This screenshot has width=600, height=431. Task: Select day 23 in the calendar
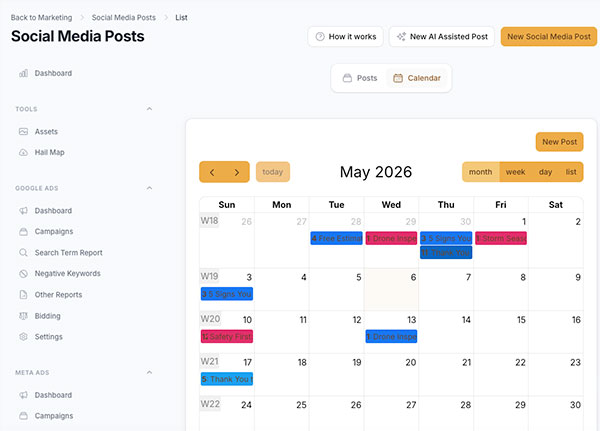coord(575,362)
